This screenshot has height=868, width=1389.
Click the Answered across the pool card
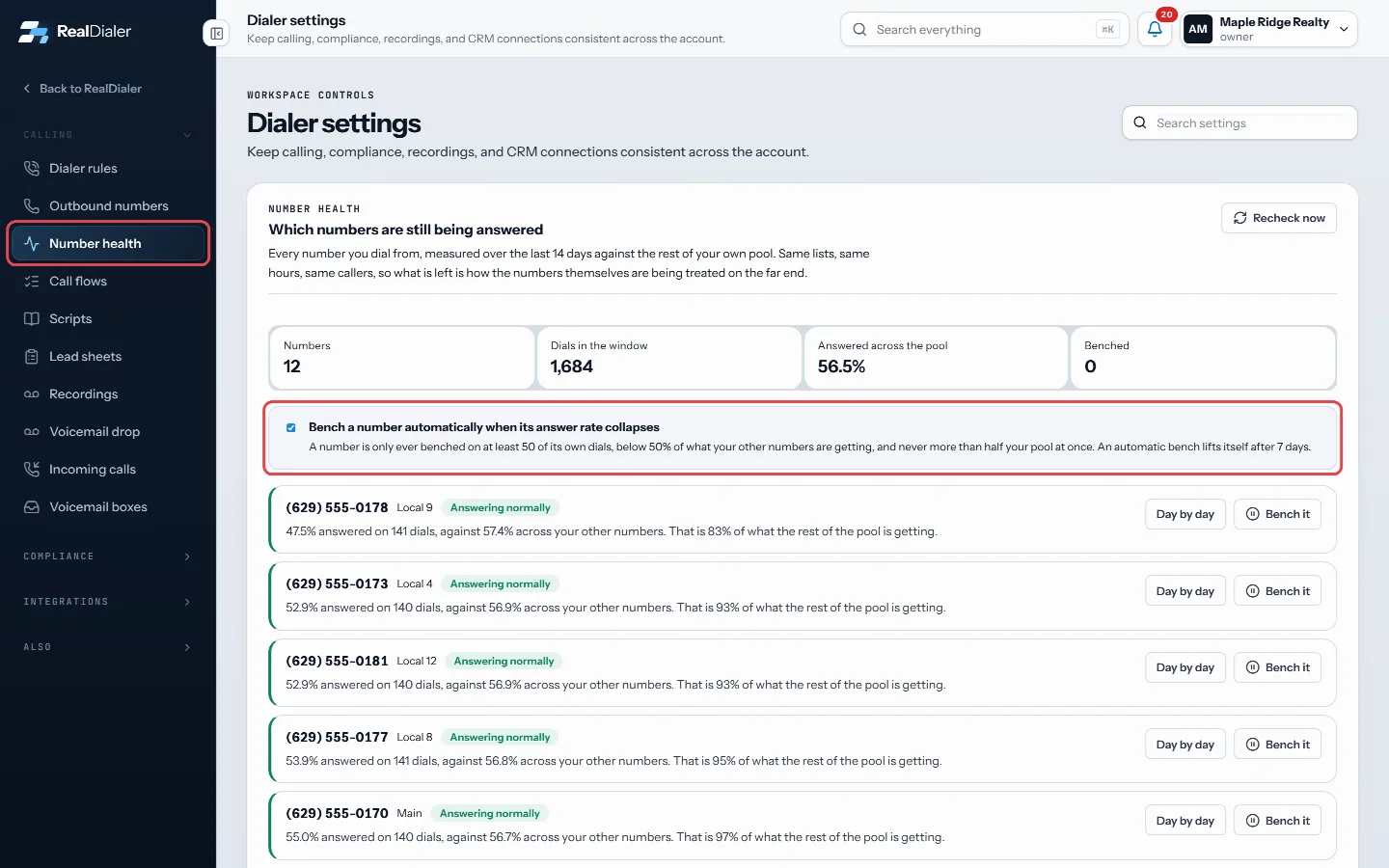[x=936, y=358]
